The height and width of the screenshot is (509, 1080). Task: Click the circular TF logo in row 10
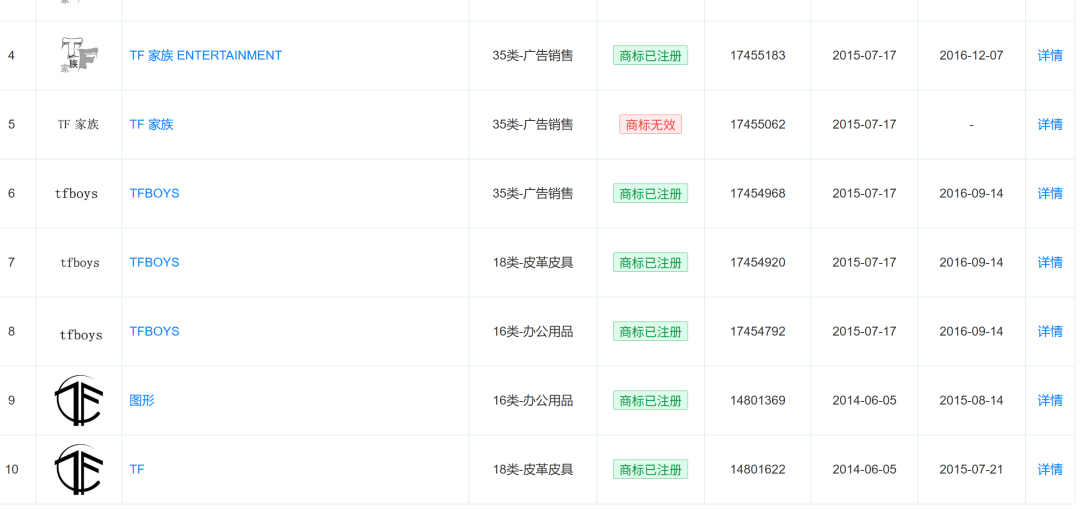coord(79,469)
